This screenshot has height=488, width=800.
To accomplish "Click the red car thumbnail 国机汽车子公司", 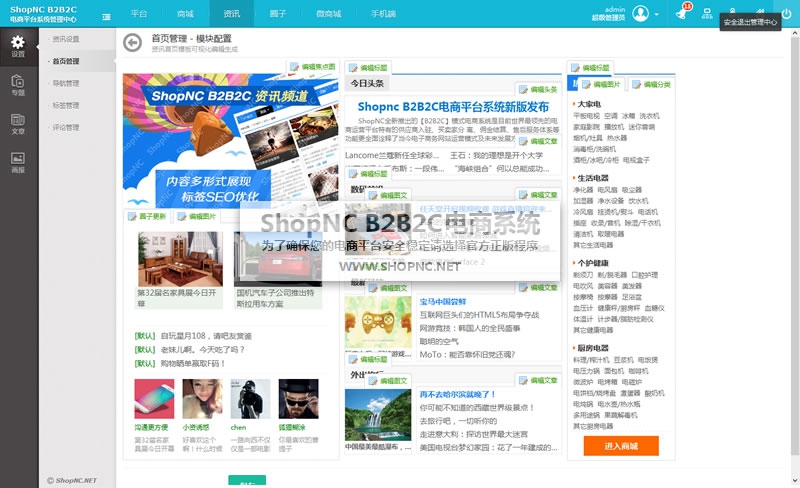I will 278,259.
